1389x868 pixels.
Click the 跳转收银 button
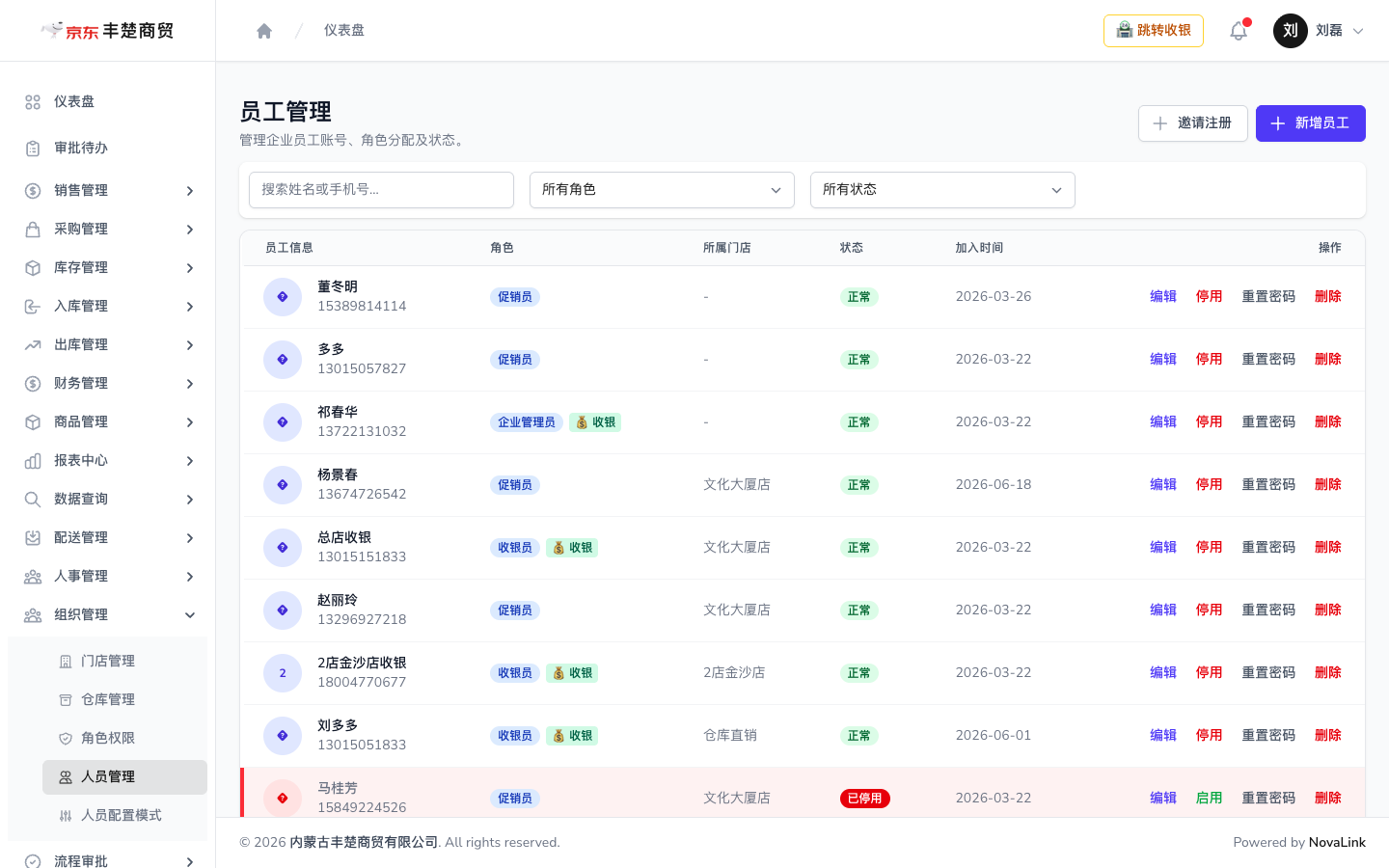click(1154, 31)
